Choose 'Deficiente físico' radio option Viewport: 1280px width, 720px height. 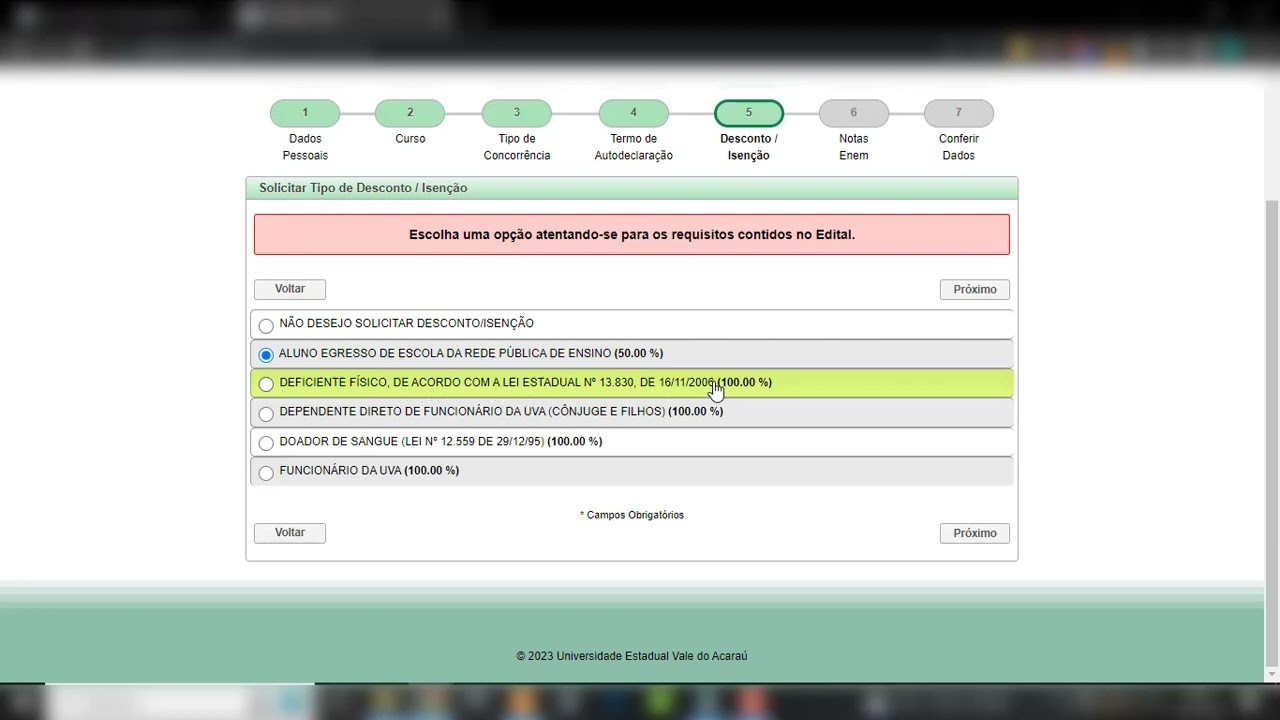266,384
